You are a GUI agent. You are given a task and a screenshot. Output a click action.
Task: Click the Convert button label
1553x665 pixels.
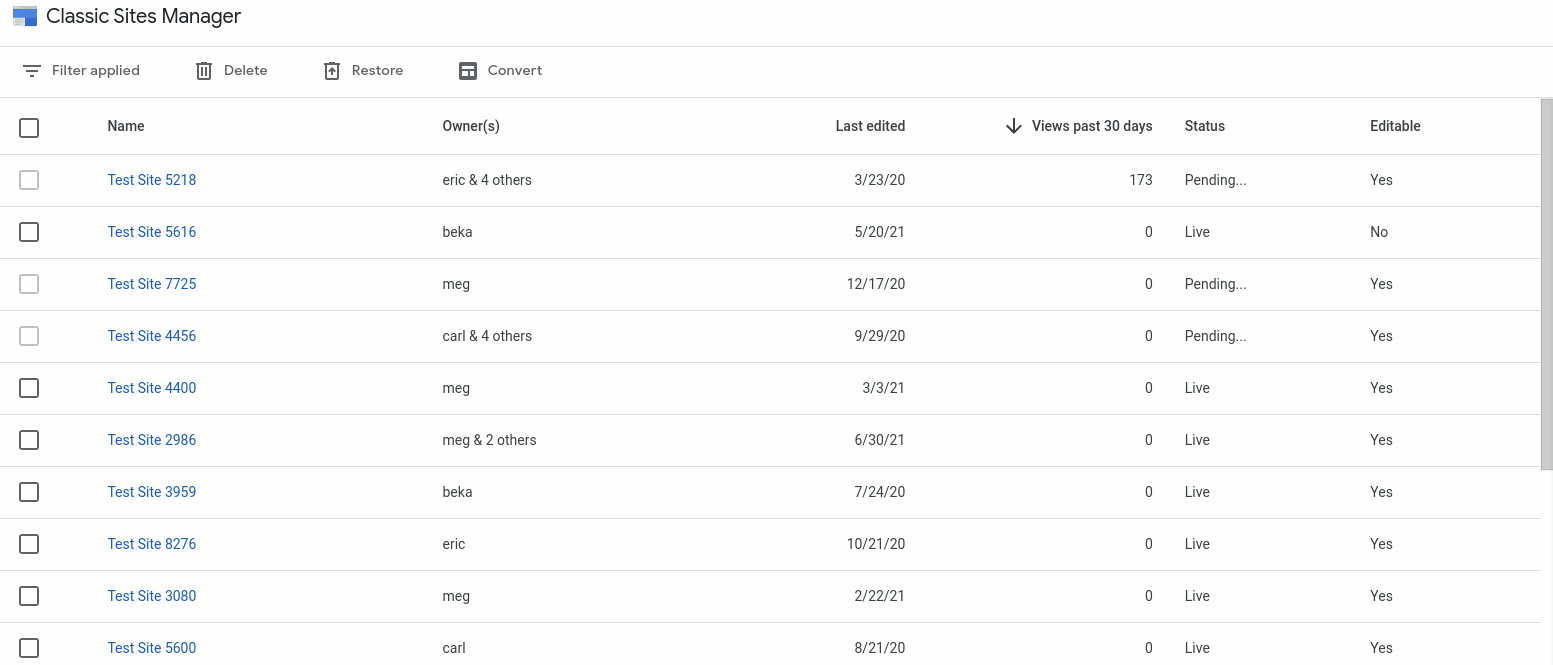coord(515,71)
